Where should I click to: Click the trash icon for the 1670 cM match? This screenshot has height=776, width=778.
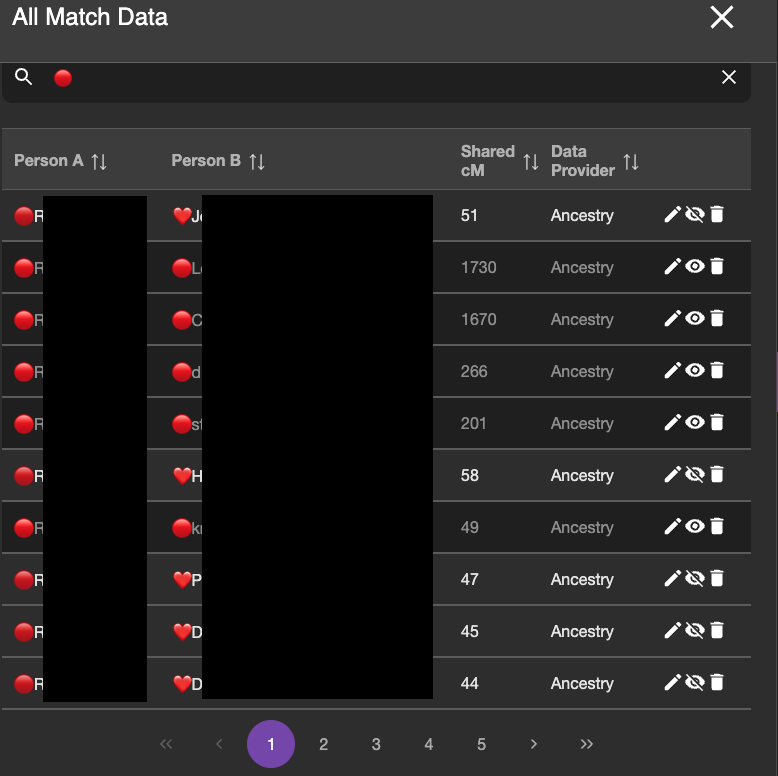click(x=717, y=319)
